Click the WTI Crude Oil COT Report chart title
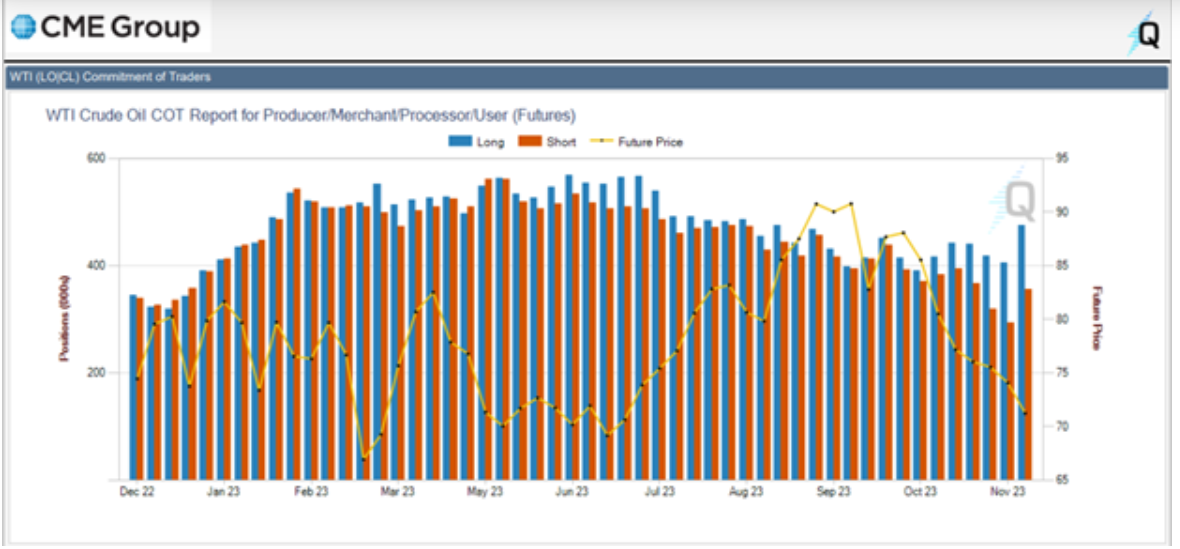The height and width of the screenshot is (549, 1180). click(x=310, y=115)
